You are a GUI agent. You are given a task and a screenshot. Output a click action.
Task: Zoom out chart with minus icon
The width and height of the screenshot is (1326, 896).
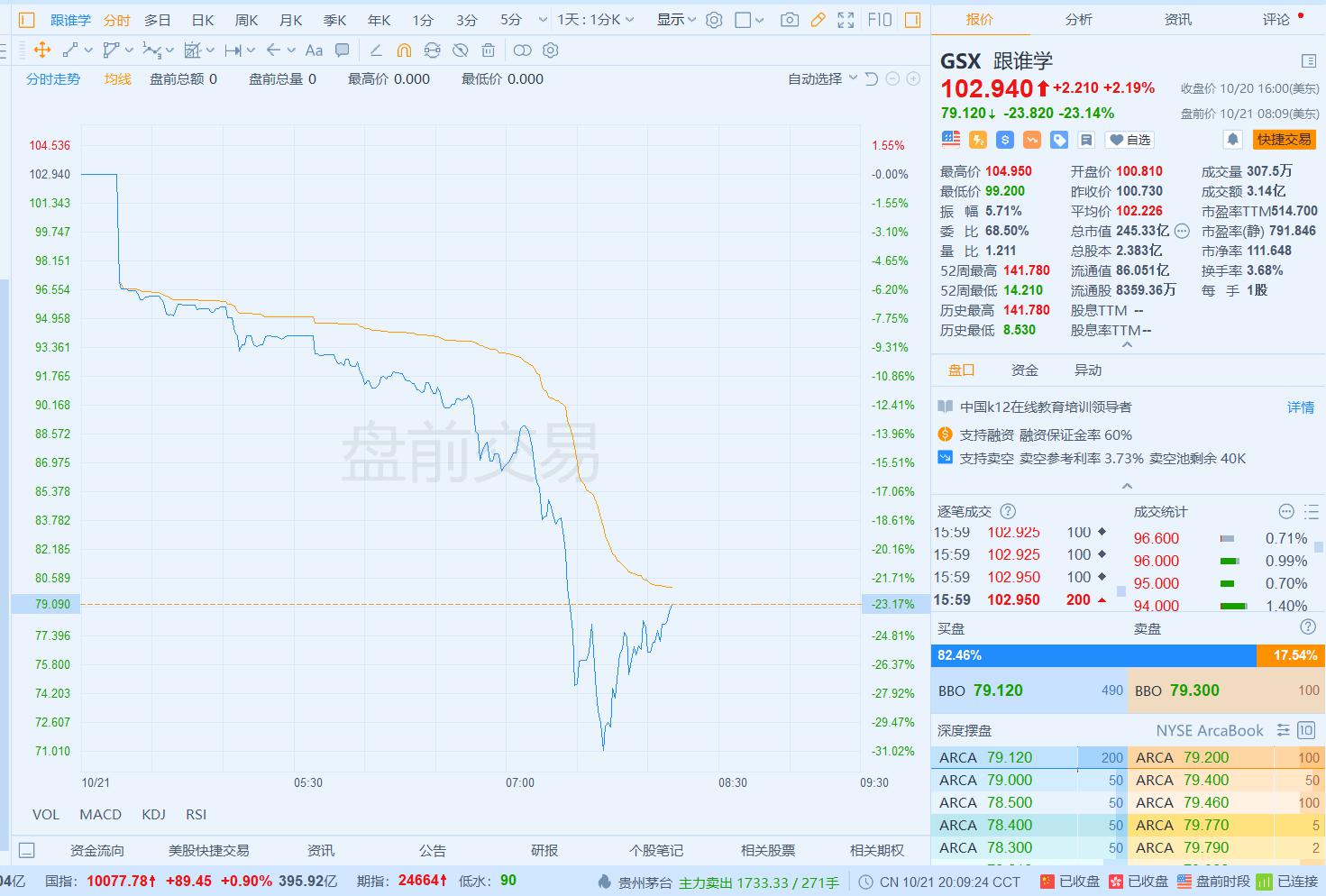click(892, 79)
